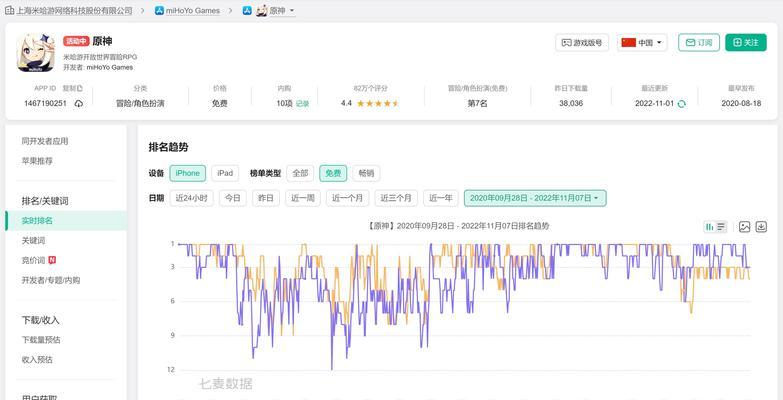Viewport: 783px width, 400px height.
Task: Click the 原神 app icon thumbnail
Action: (x=36, y=53)
